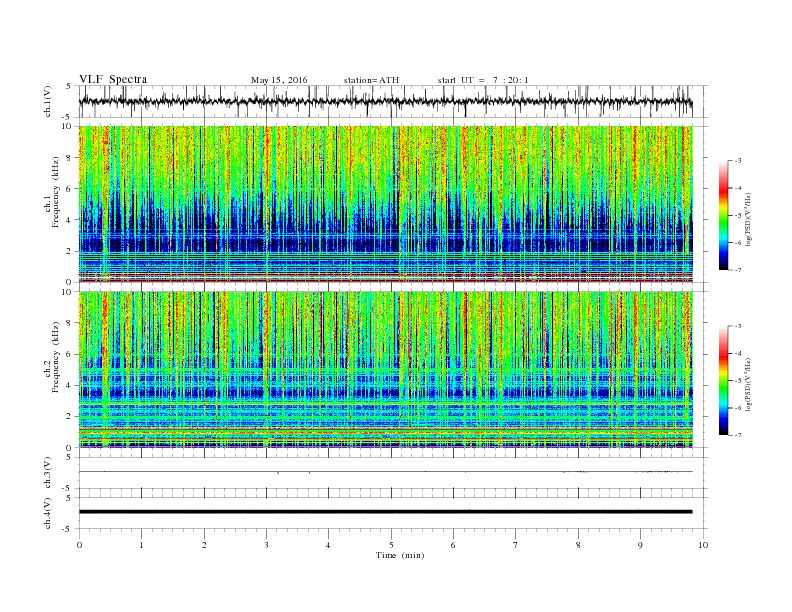Image resolution: width=792 pixels, height=612 pixels.
Task: Click inside the ch.1 spectrogram panel
Action: coord(385,204)
